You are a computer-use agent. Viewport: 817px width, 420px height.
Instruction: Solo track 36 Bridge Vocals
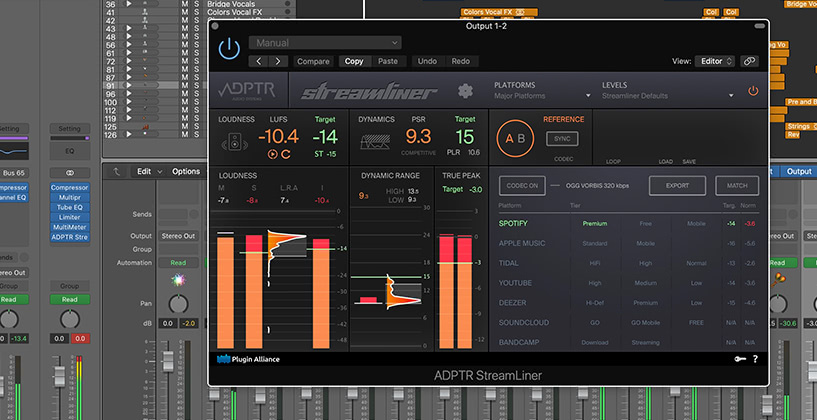(196, 4)
